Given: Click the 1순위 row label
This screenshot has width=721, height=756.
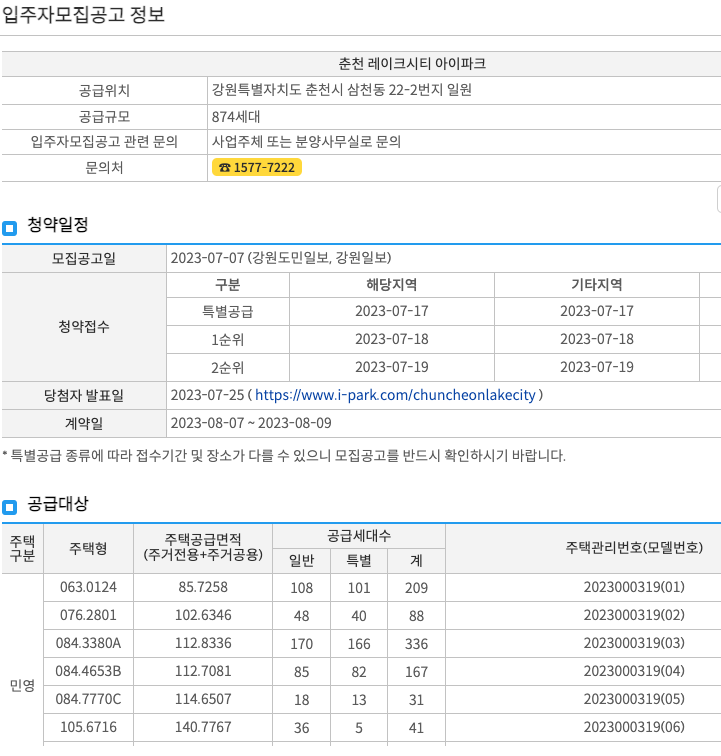Looking at the screenshot, I should [228, 339].
